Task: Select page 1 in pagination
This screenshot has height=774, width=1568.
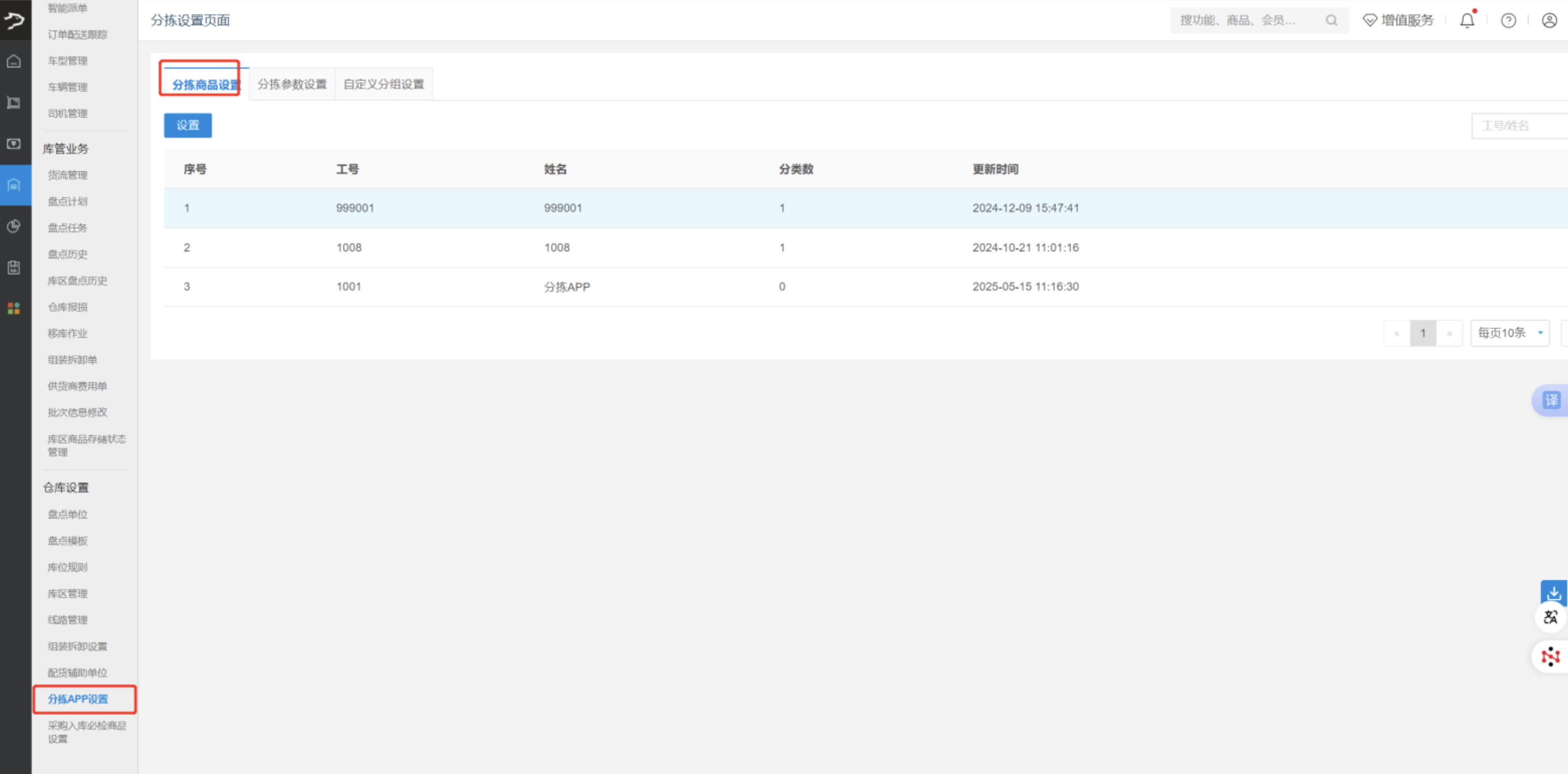Action: 1423,333
